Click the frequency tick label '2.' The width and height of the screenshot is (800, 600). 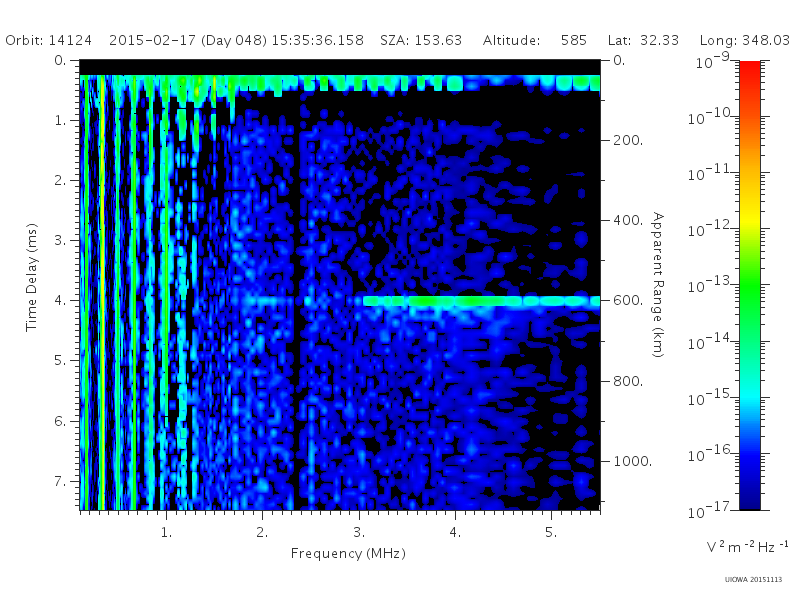(262, 533)
